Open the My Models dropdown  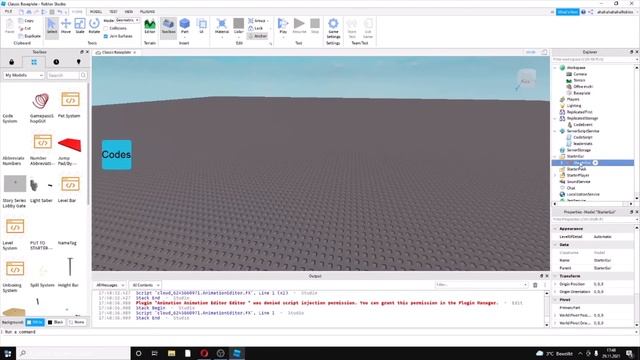point(24,75)
